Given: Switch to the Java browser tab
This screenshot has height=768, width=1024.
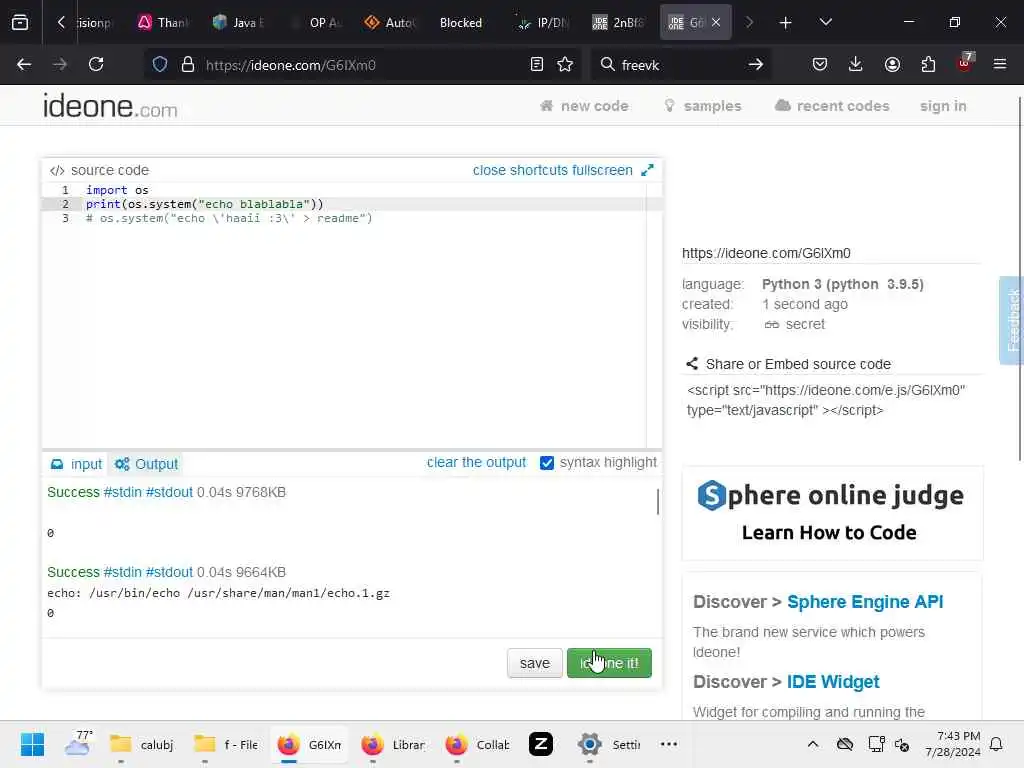Looking at the screenshot, I should (238, 23).
